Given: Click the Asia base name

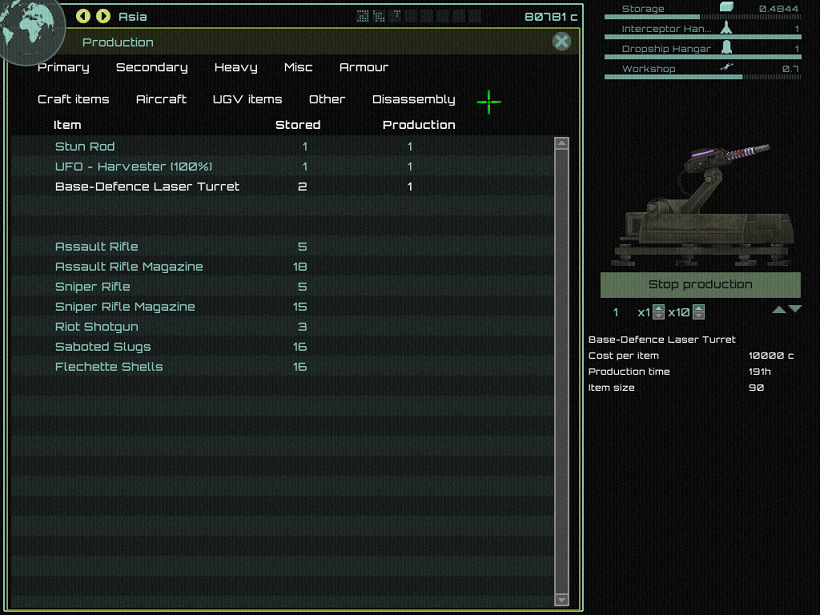Looking at the screenshot, I should tap(132, 17).
